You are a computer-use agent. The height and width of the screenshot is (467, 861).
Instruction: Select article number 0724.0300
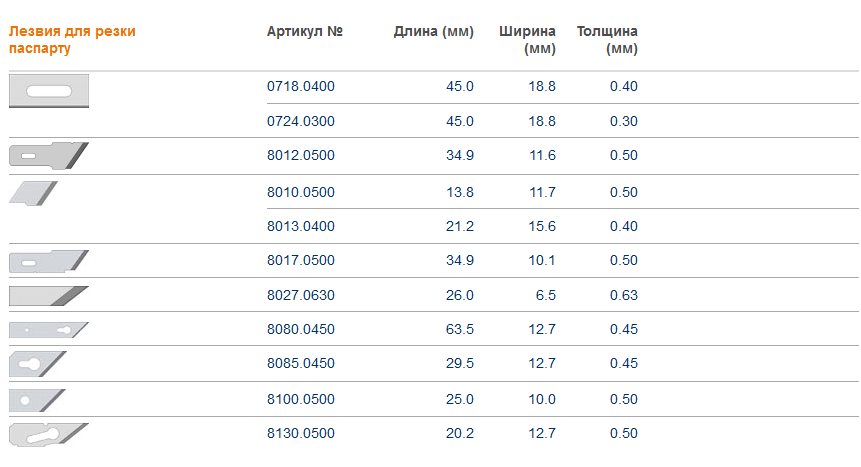pos(301,121)
